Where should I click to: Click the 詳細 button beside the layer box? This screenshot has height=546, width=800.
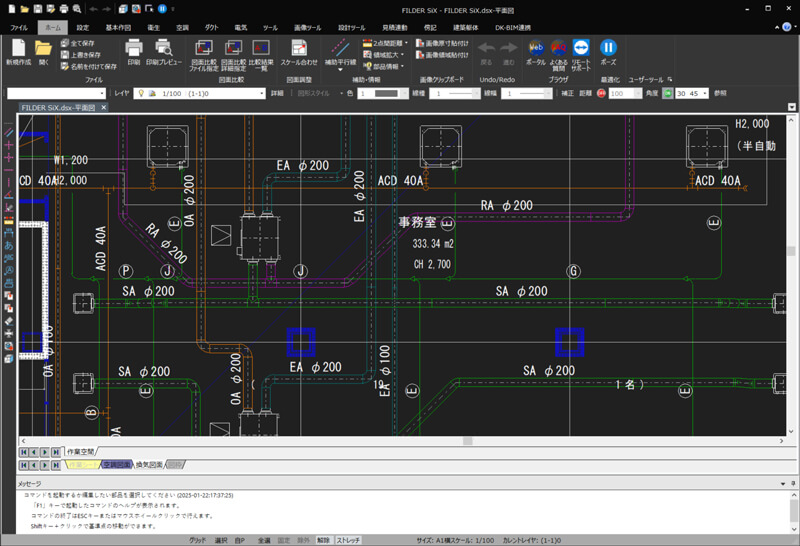coord(277,93)
